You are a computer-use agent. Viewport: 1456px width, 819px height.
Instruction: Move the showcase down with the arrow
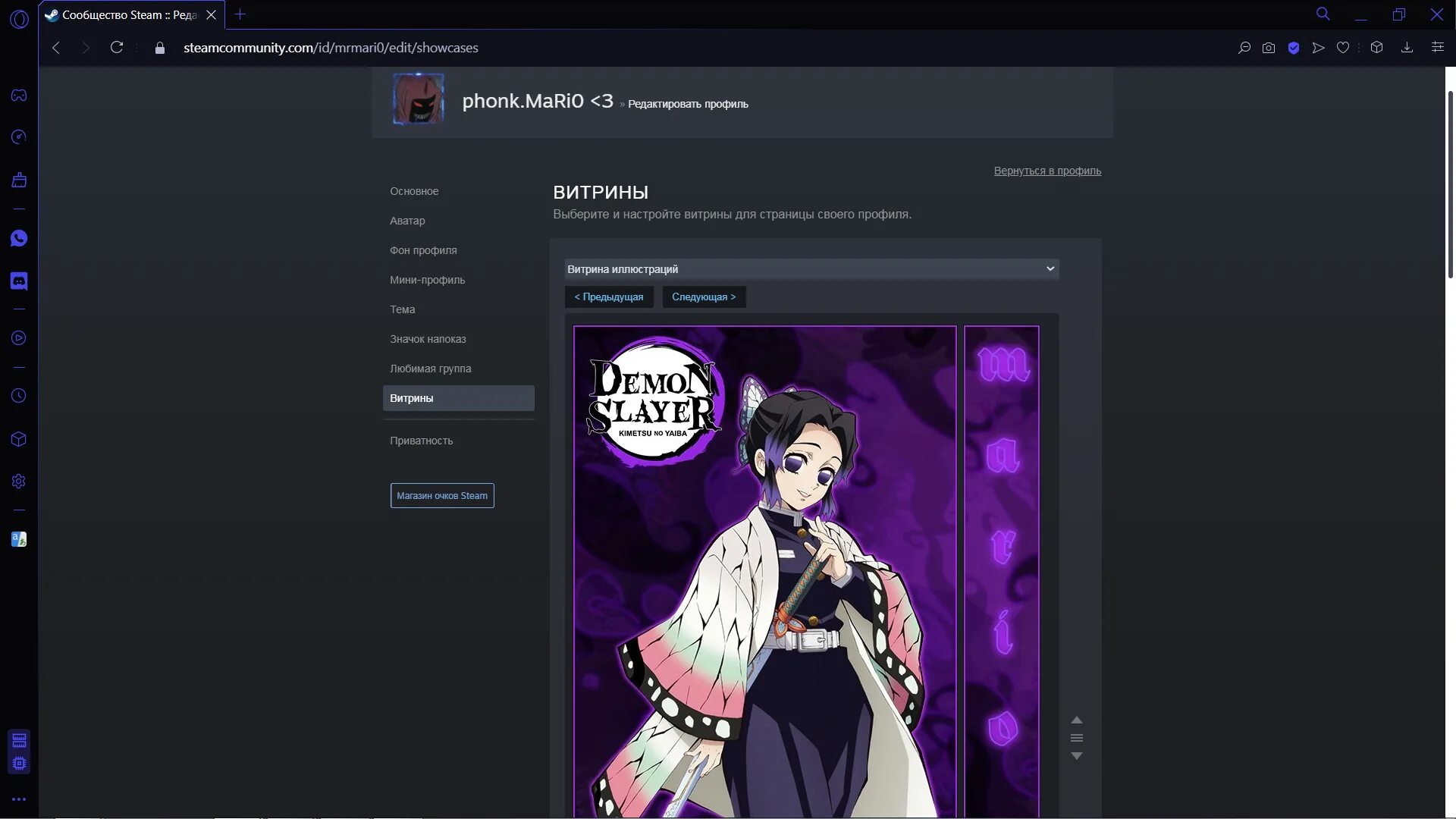[x=1077, y=756]
